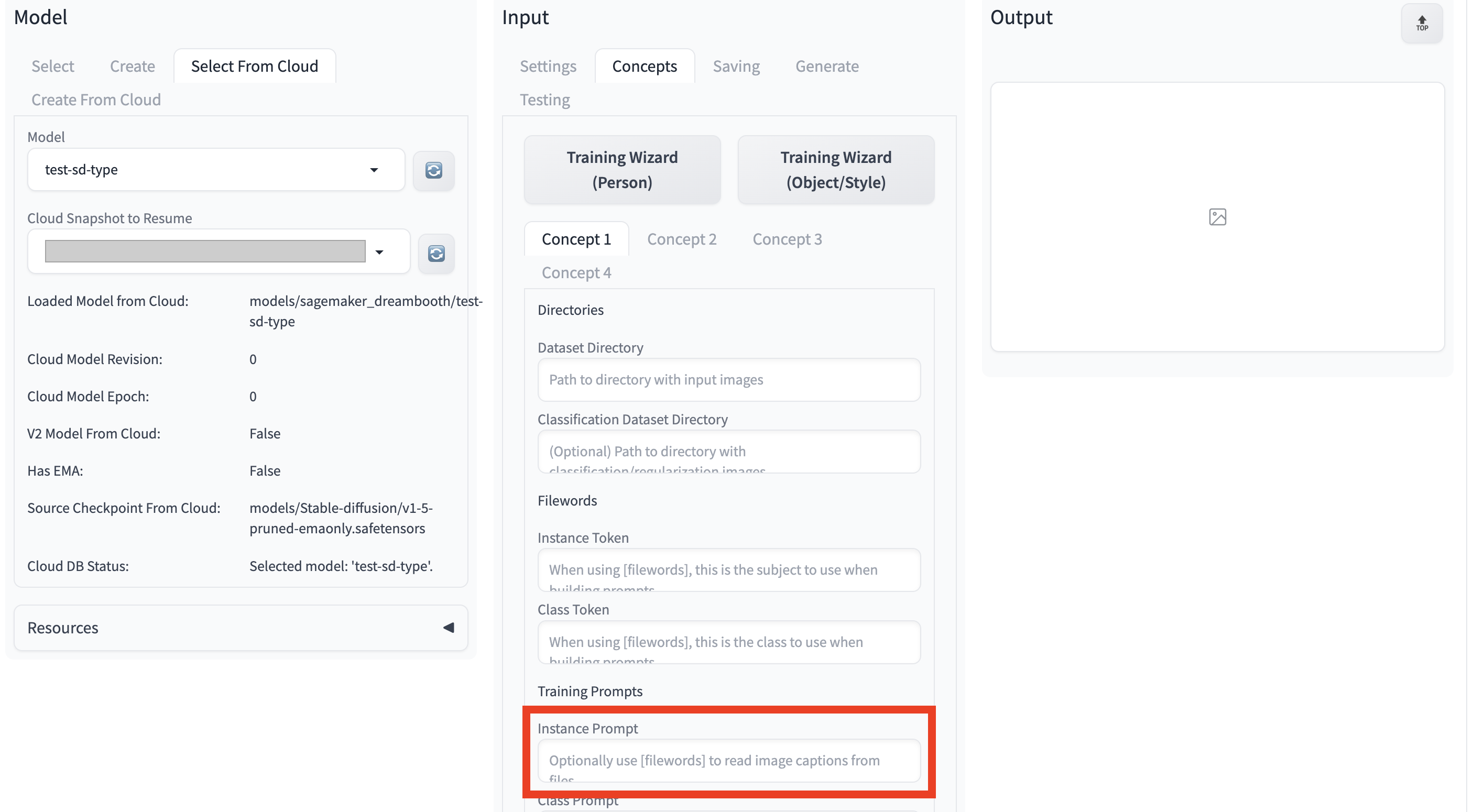The image size is (1484, 812).
Task: Click the Classification Dataset Directory field
Action: 728,452
